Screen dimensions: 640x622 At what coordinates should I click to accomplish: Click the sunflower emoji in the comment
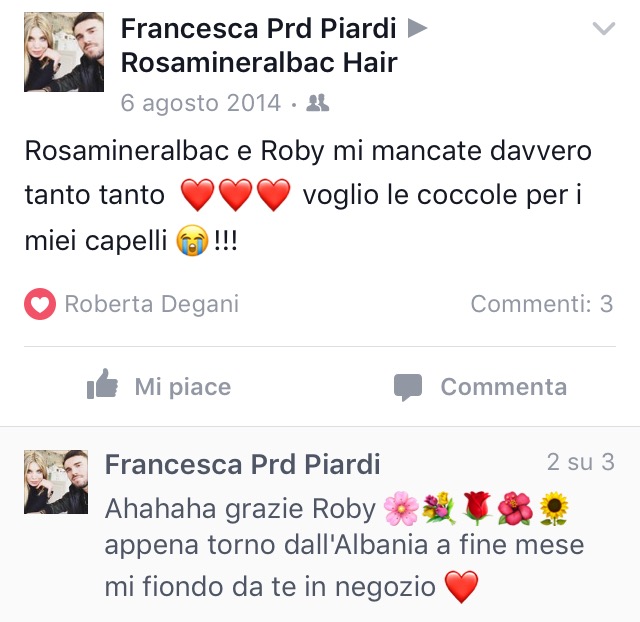(x=553, y=509)
